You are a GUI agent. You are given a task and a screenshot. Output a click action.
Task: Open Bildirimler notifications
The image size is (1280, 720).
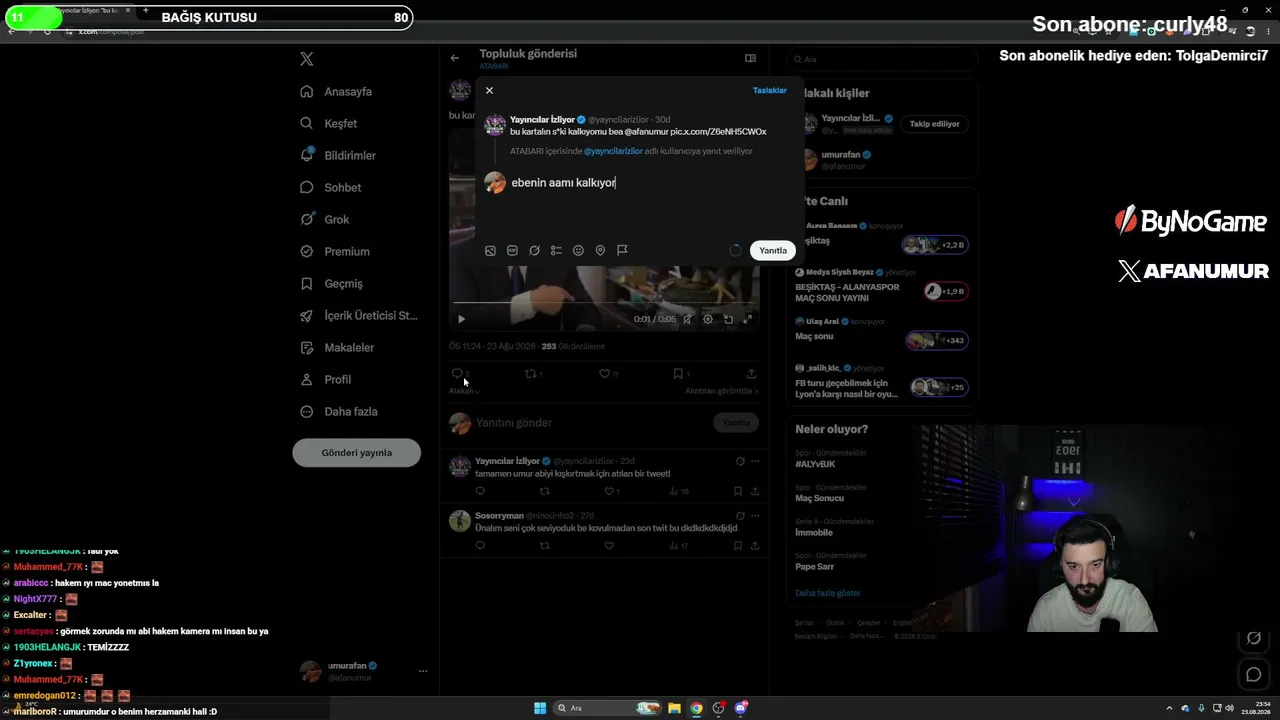pyautogui.click(x=339, y=156)
